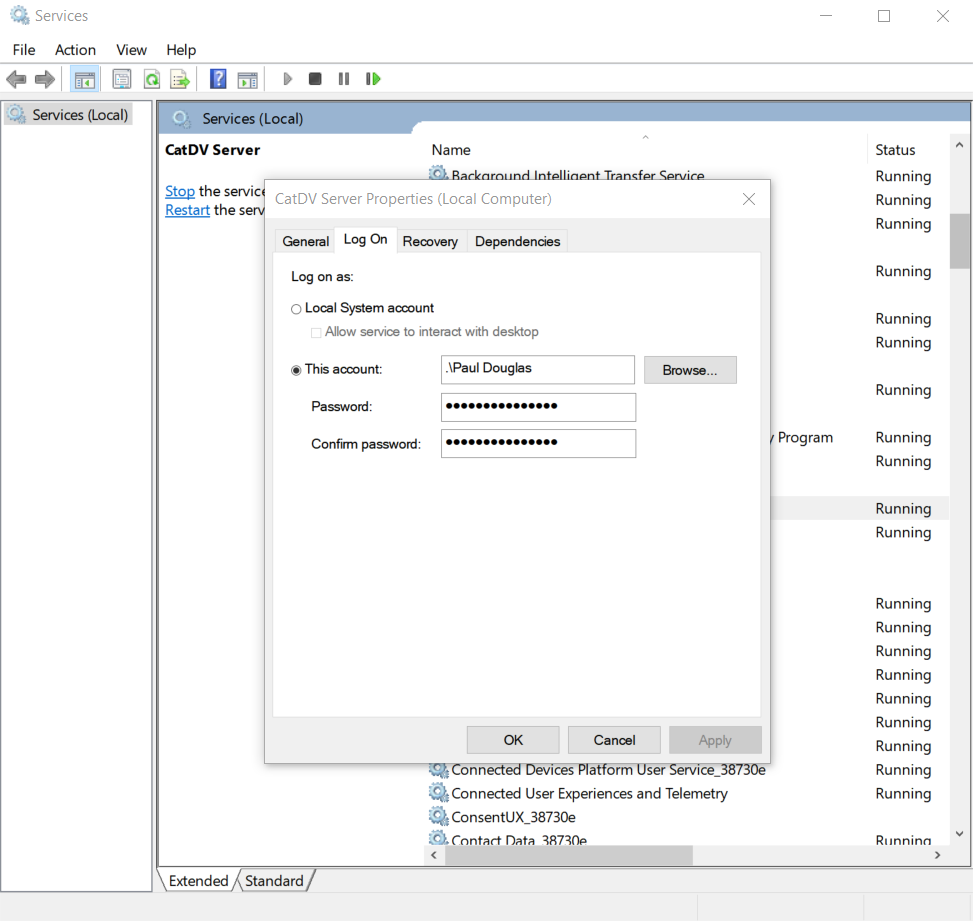973x921 pixels.
Task: Open the Dependencies tab
Action: pyautogui.click(x=518, y=241)
